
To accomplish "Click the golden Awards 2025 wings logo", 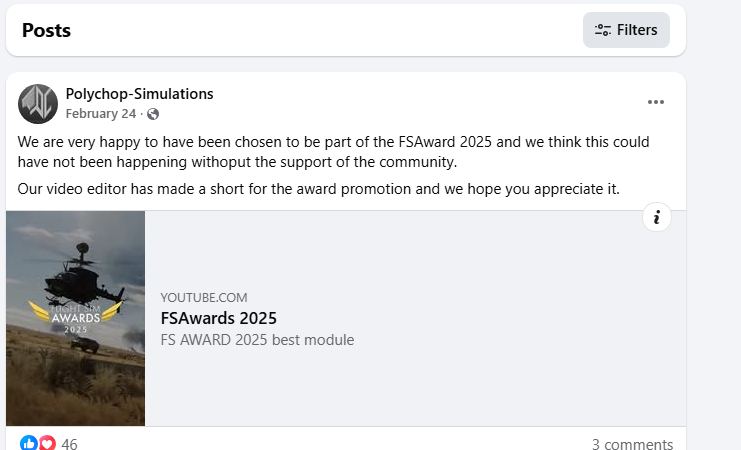I will tap(76, 316).
